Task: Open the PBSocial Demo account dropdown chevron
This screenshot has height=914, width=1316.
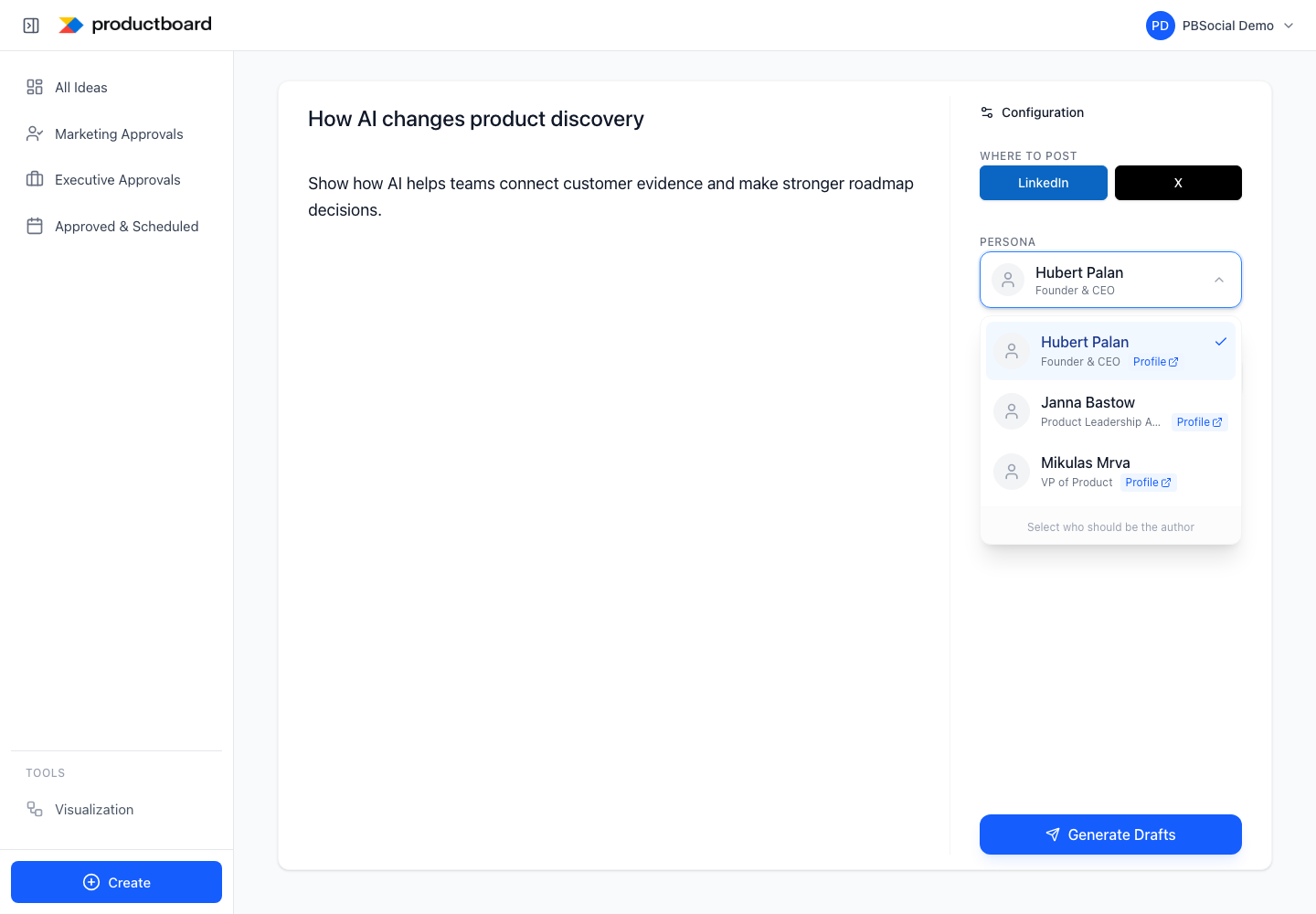Action: coord(1289,26)
